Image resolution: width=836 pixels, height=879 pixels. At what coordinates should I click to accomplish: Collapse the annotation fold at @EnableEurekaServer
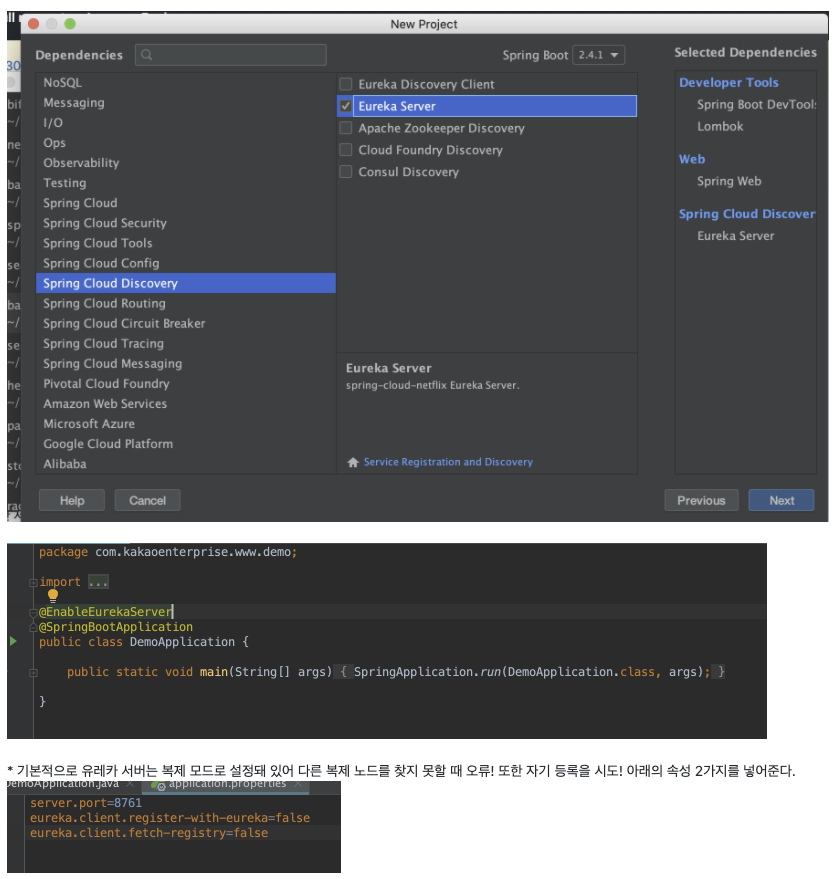pyautogui.click(x=33, y=612)
